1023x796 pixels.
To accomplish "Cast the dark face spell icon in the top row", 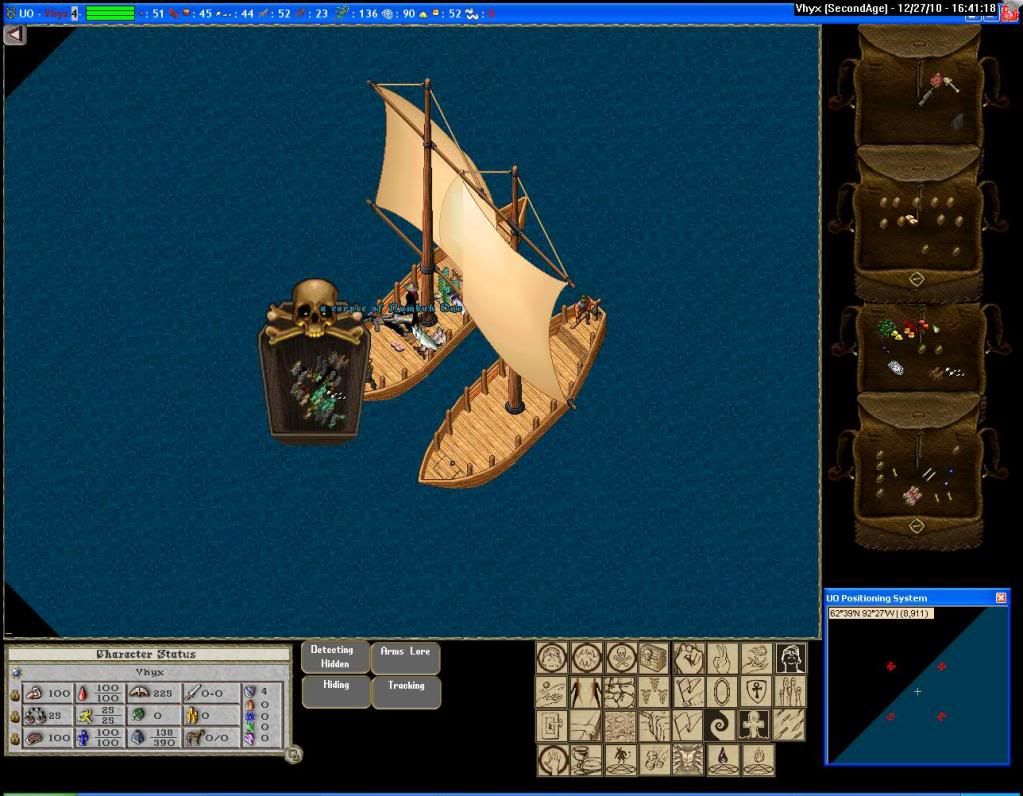I will (x=791, y=658).
